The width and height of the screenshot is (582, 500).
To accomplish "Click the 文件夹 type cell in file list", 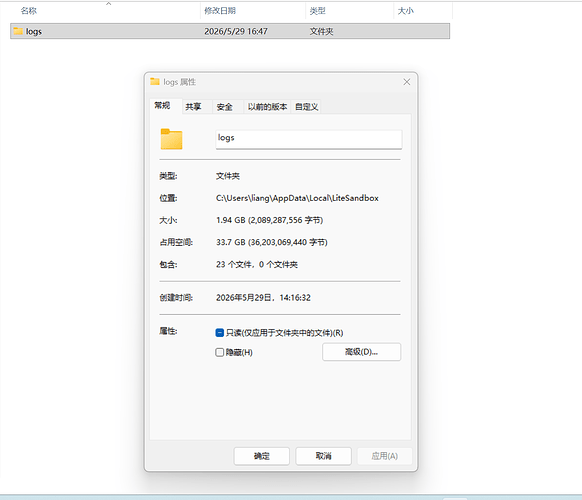I will [x=321, y=32].
